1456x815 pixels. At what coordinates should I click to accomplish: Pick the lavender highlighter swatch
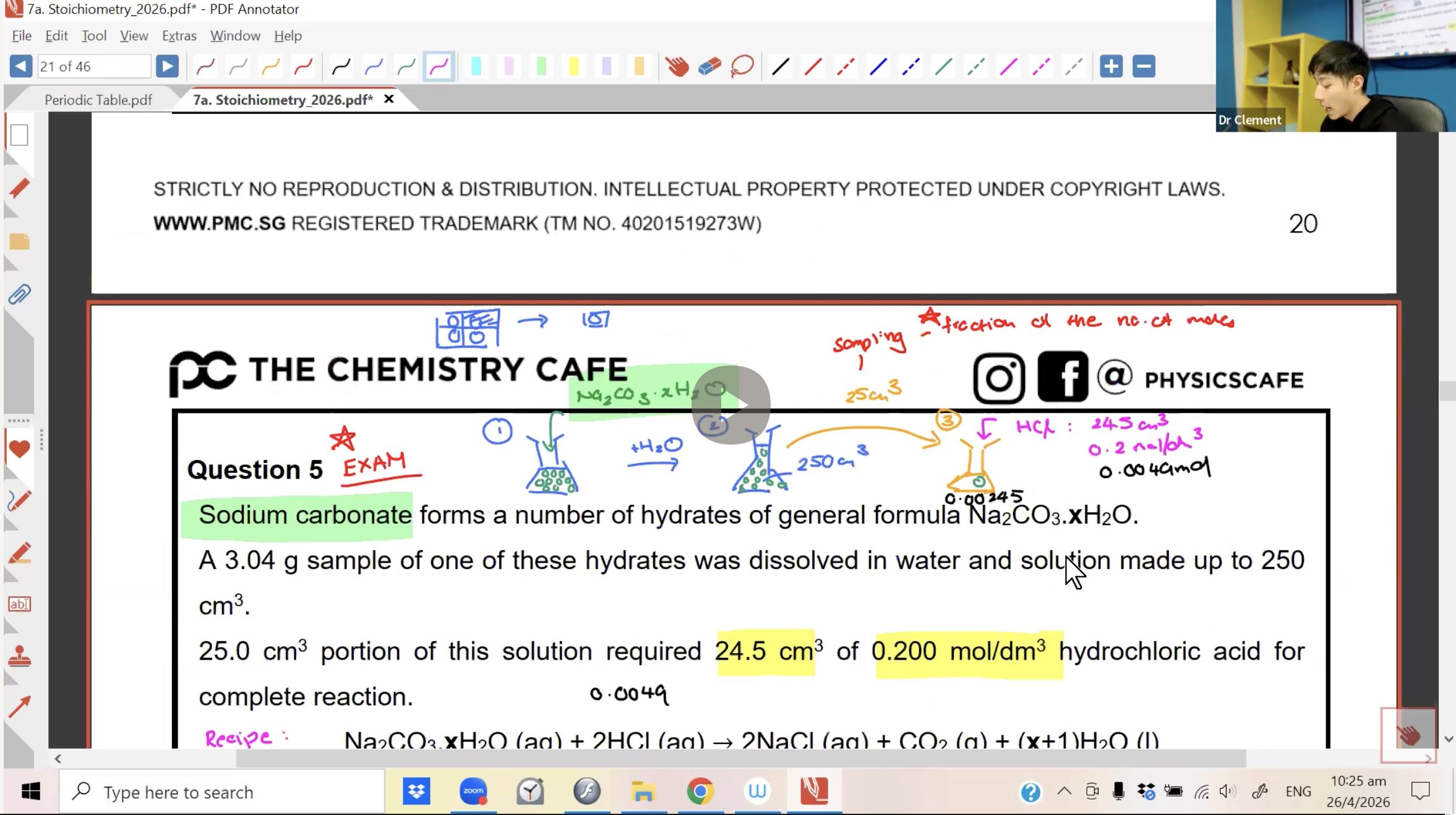pyautogui.click(x=607, y=66)
